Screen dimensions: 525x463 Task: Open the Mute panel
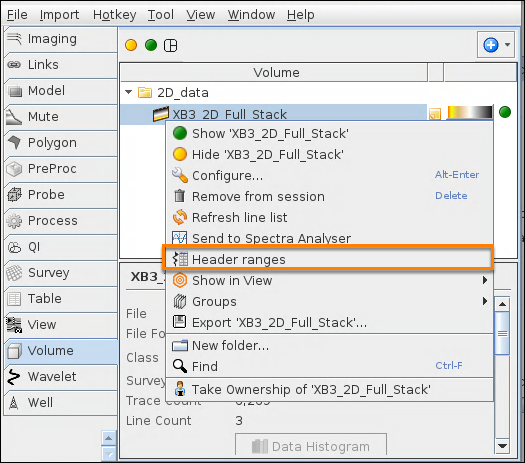[x=61, y=117]
